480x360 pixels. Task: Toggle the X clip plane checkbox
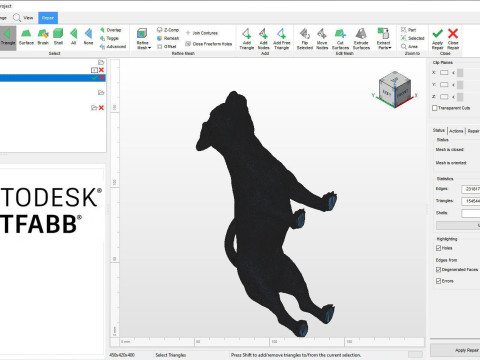pyautogui.click(x=444, y=73)
